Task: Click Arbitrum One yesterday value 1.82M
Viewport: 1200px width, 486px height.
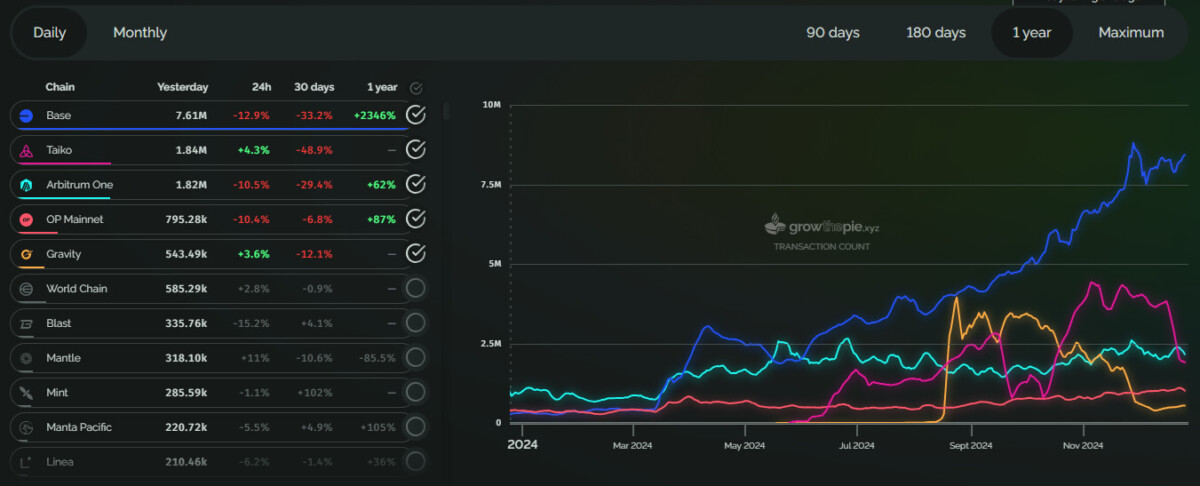Action: (x=190, y=185)
